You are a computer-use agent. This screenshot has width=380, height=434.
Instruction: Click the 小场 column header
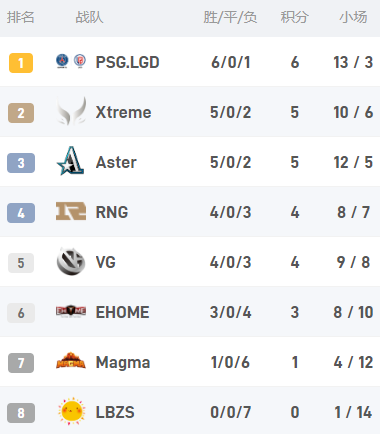coord(353,17)
